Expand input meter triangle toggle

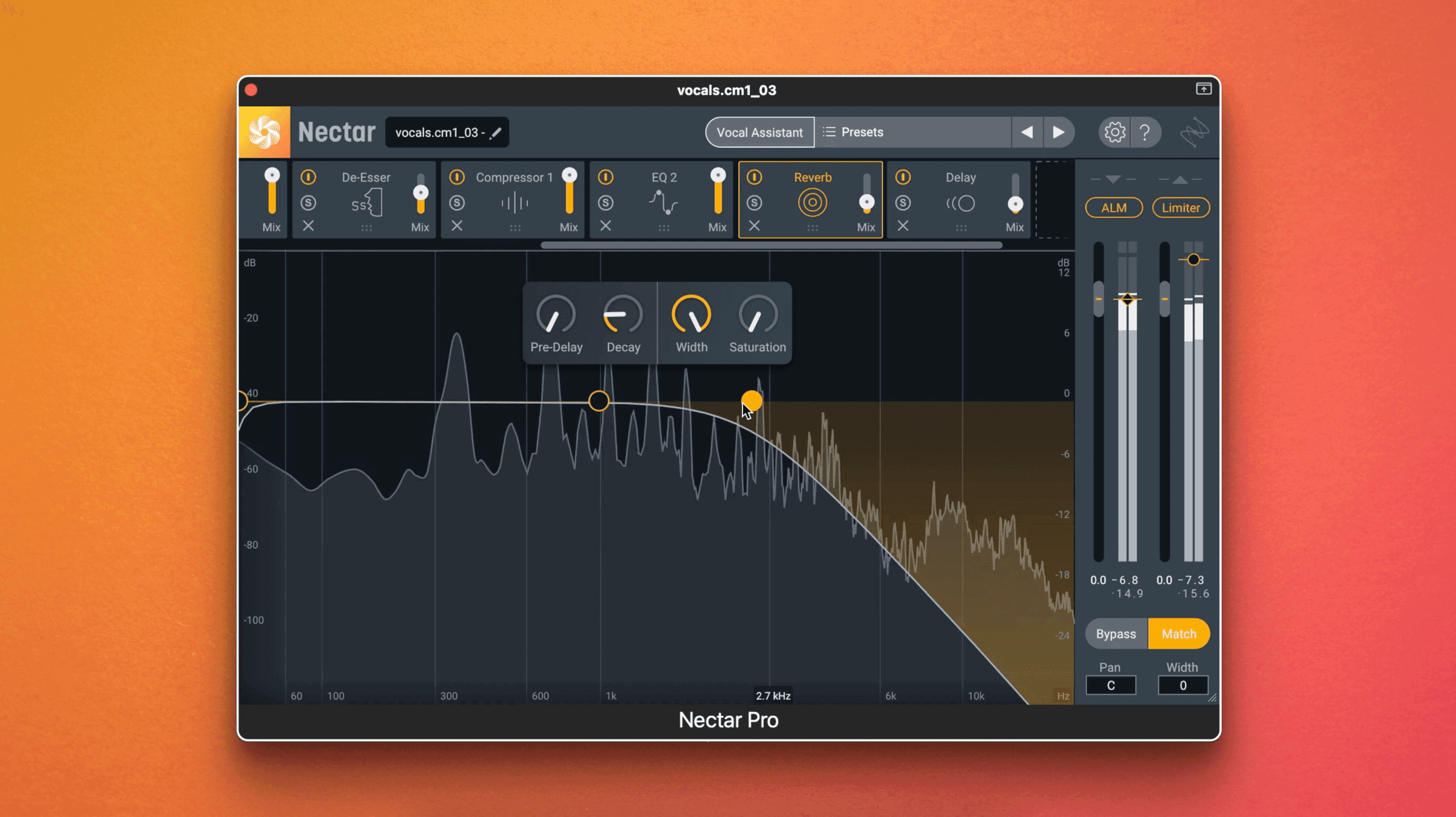click(x=1113, y=180)
